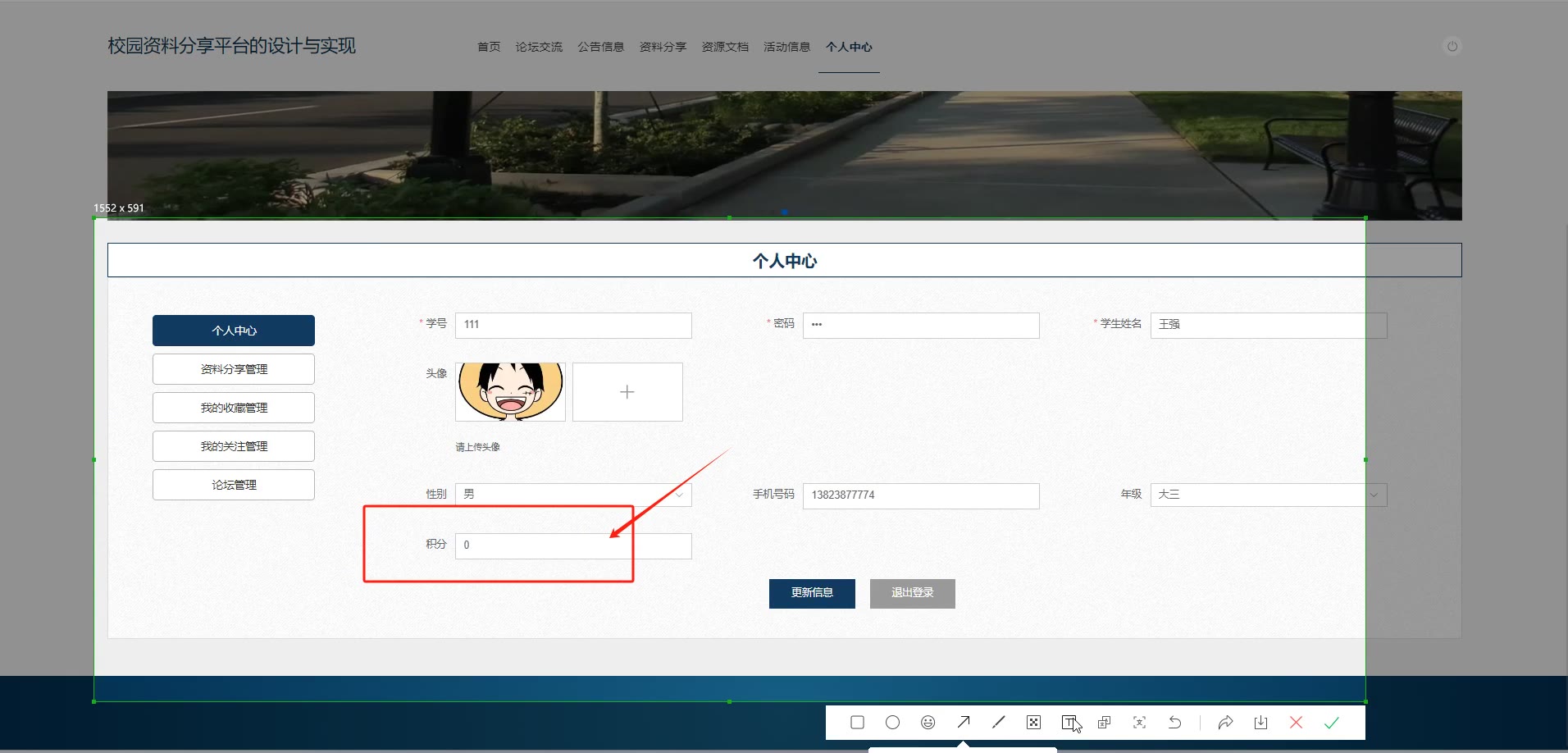Click the avatar thumbnail image
Viewport: 1568px width, 753px height.
pyautogui.click(x=510, y=392)
